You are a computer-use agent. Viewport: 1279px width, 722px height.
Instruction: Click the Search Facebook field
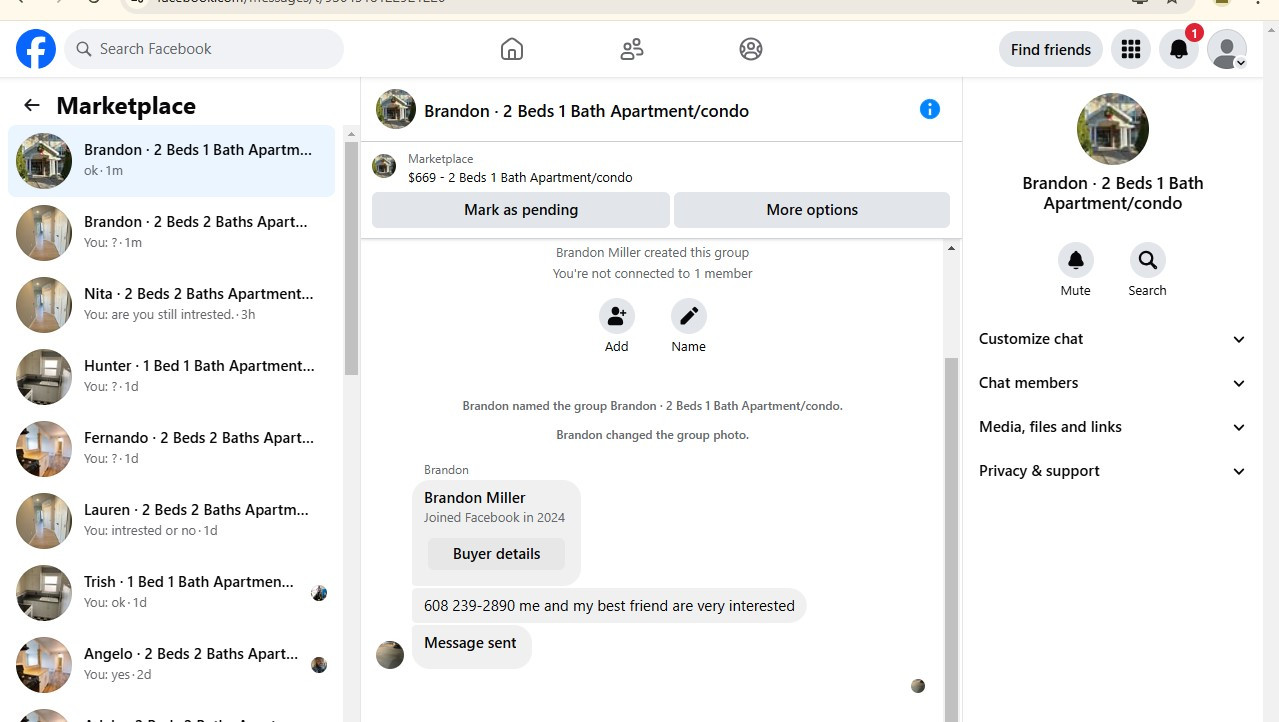[204, 49]
